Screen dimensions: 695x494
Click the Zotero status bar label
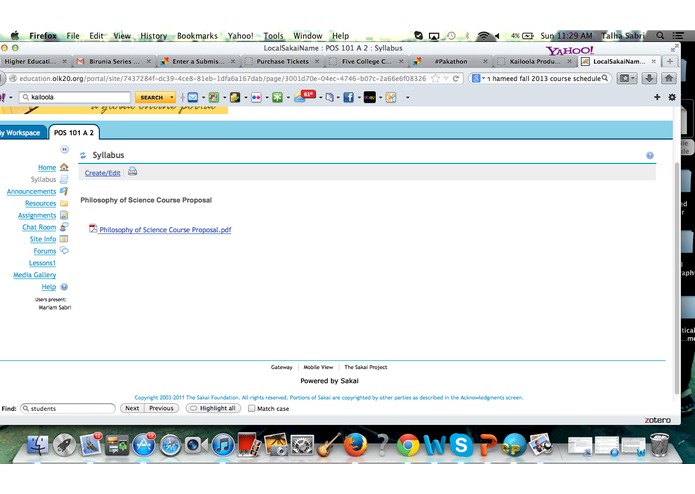tap(657, 420)
